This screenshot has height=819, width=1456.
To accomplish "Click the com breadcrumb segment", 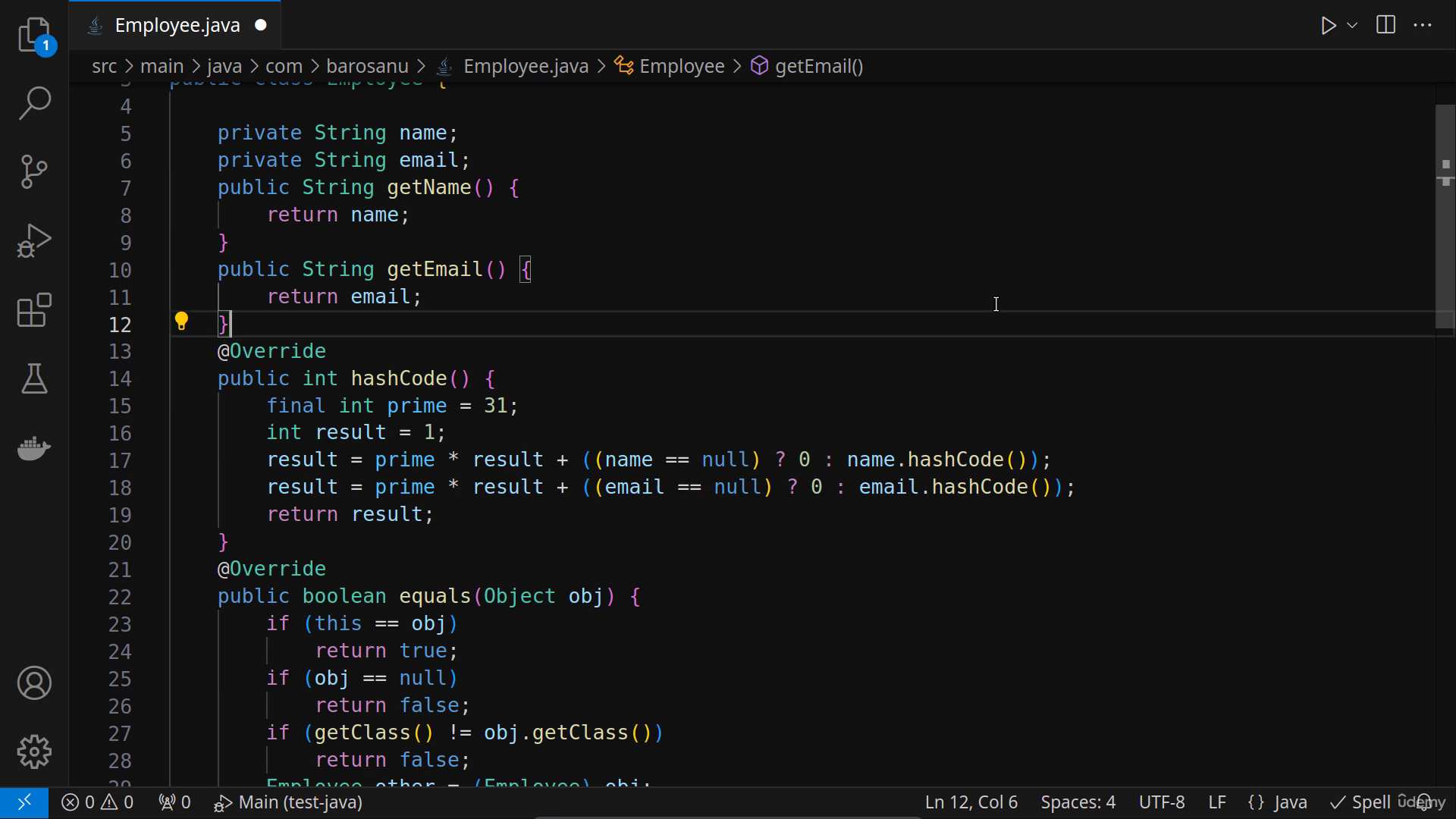I will click(x=284, y=66).
